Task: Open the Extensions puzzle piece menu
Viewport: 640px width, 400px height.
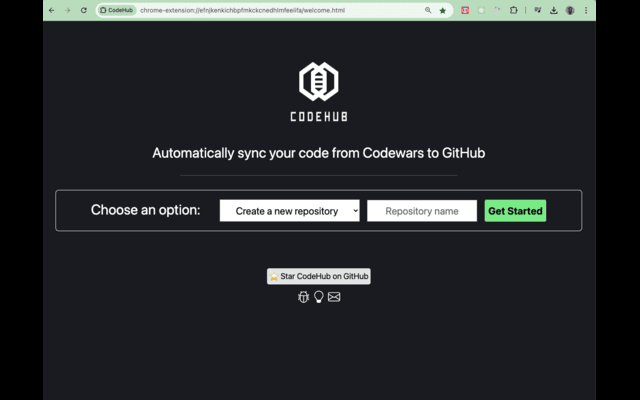Action: click(x=514, y=10)
